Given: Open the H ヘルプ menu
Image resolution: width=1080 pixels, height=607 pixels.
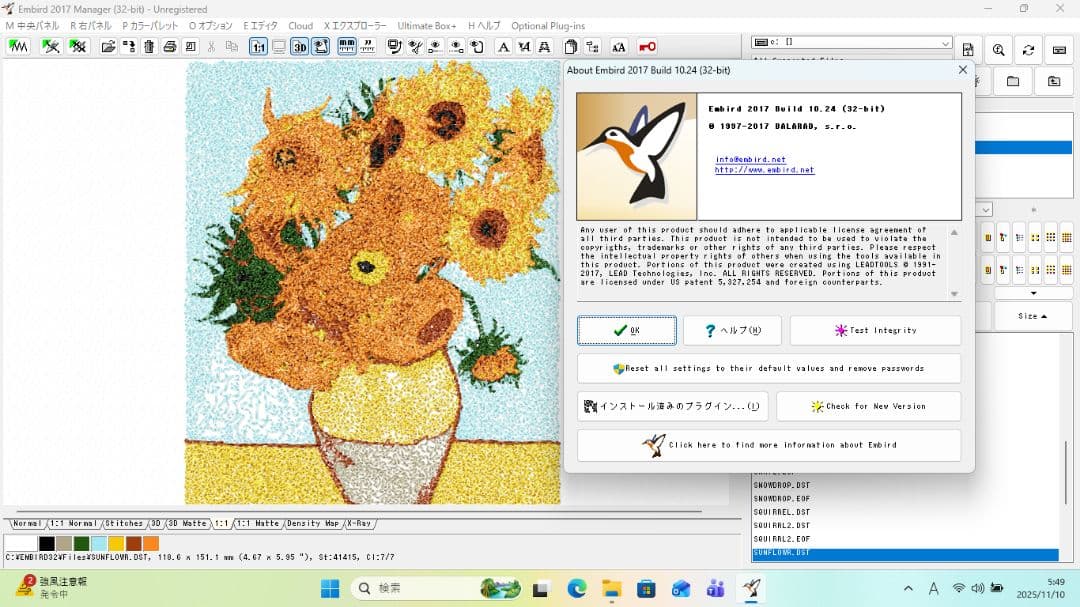Looking at the screenshot, I should [x=484, y=25].
